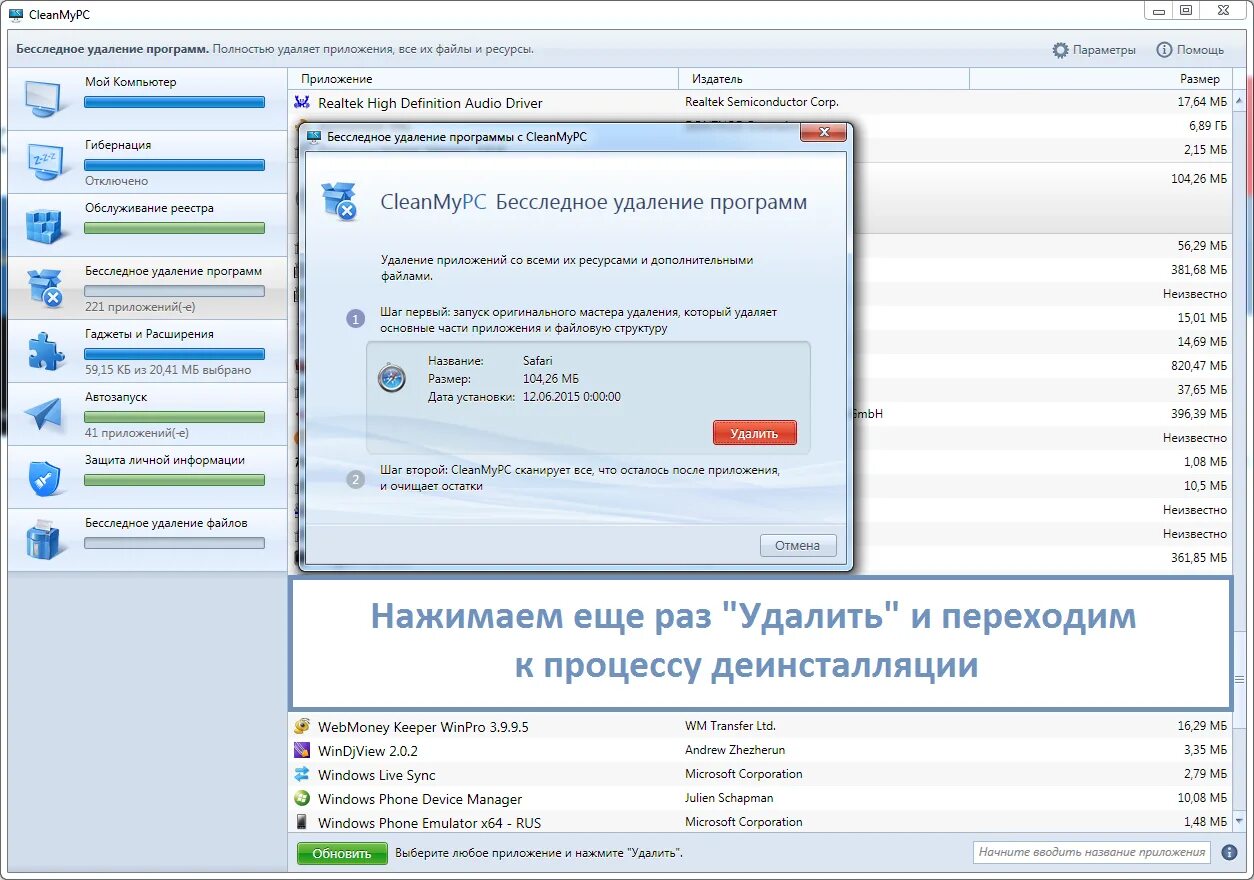Click the Safari compass icon in dialog

coord(392,378)
